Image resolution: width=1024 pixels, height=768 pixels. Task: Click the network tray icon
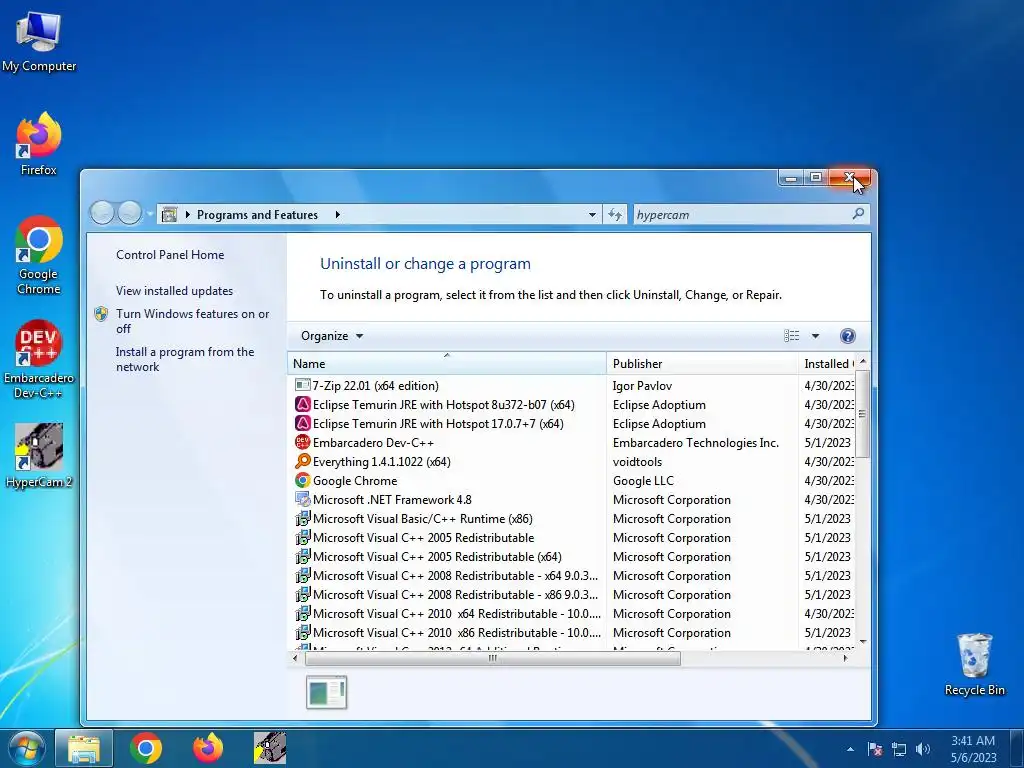tap(899, 749)
